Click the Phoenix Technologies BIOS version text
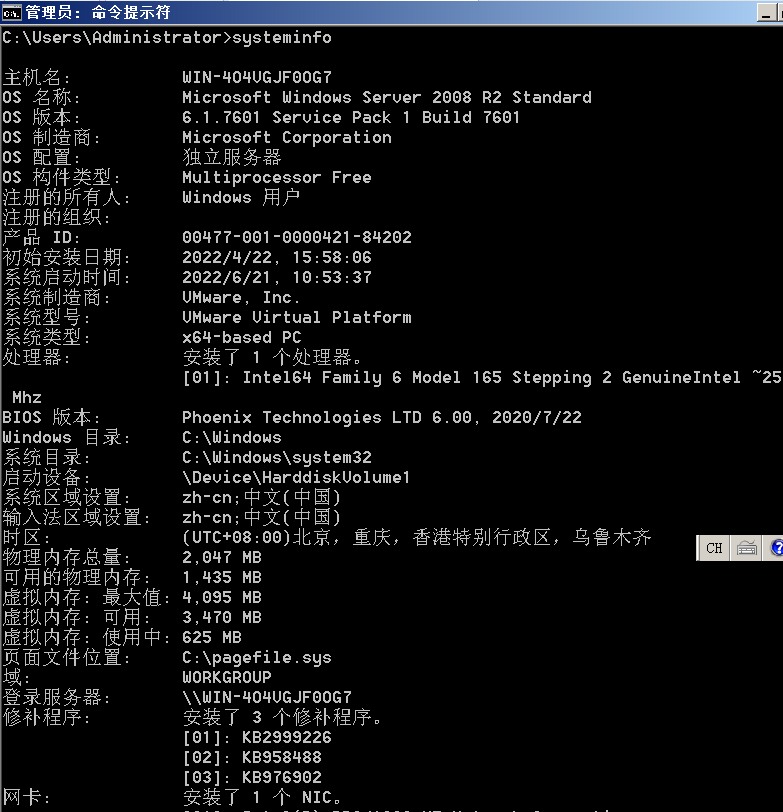The width and height of the screenshot is (783, 812). coord(381,417)
